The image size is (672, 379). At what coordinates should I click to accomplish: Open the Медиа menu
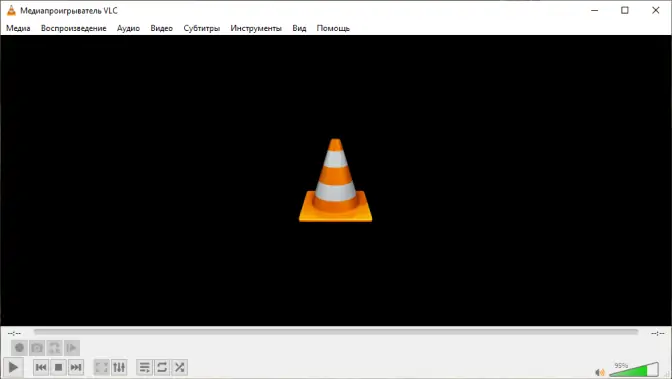(x=18, y=28)
